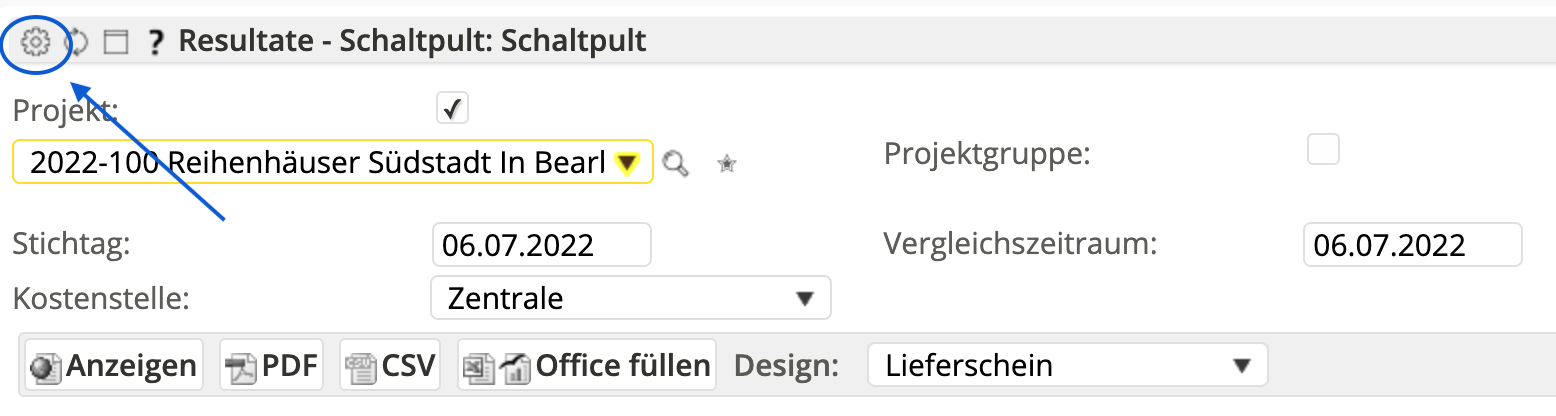Image resolution: width=1556 pixels, height=416 pixels.
Task: Click the magnifier to search projects
Action: tap(677, 163)
